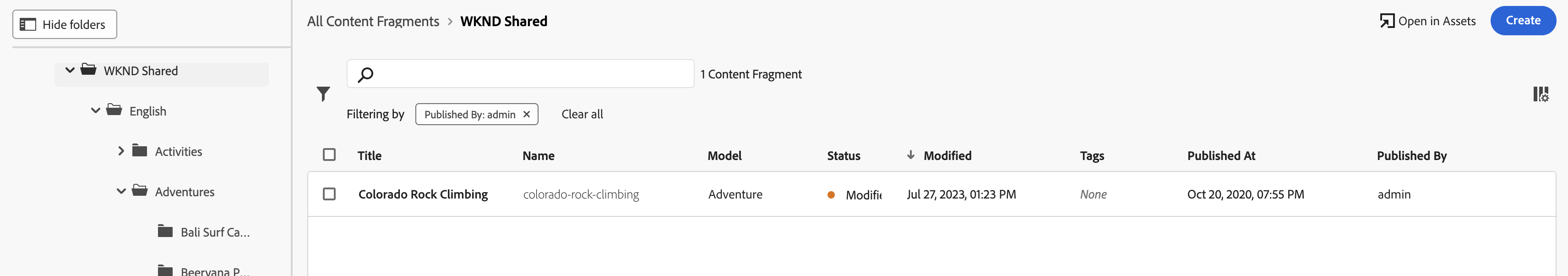Remove the Published By admin filter
This screenshot has height=276, width=1568.
(x=527, y=115)
